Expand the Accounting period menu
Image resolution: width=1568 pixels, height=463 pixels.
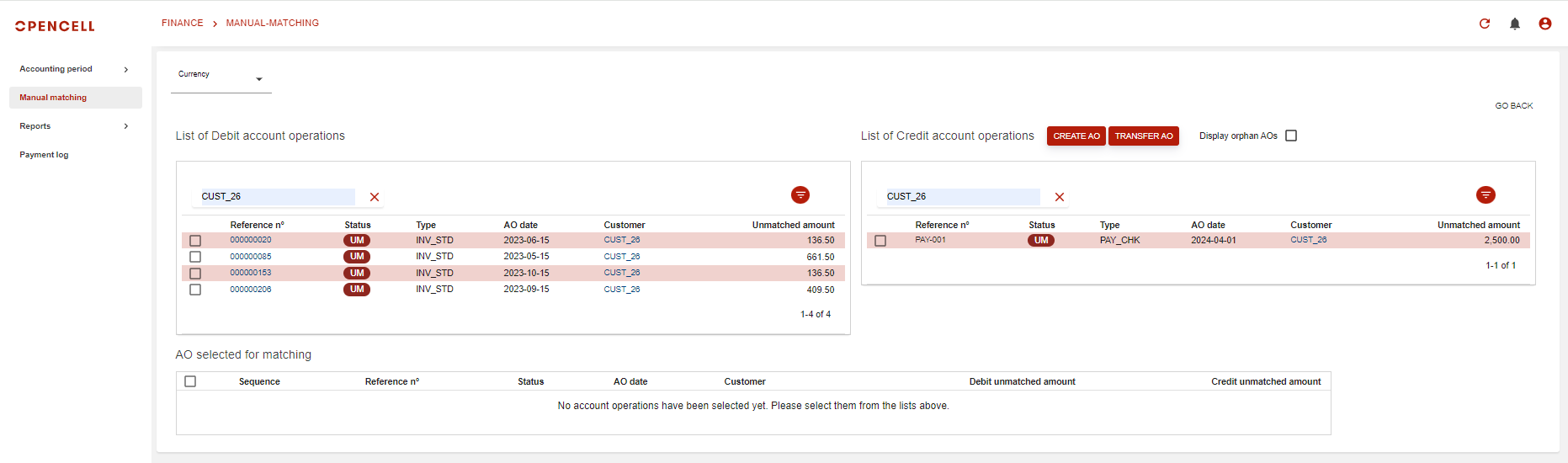point(74,69)
